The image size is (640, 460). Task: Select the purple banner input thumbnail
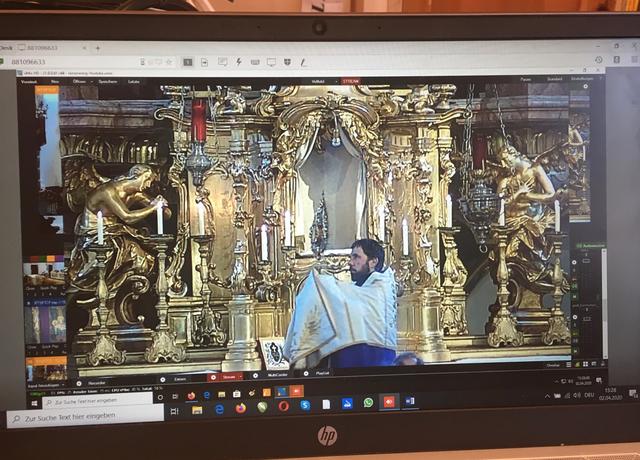click(46, 324)
